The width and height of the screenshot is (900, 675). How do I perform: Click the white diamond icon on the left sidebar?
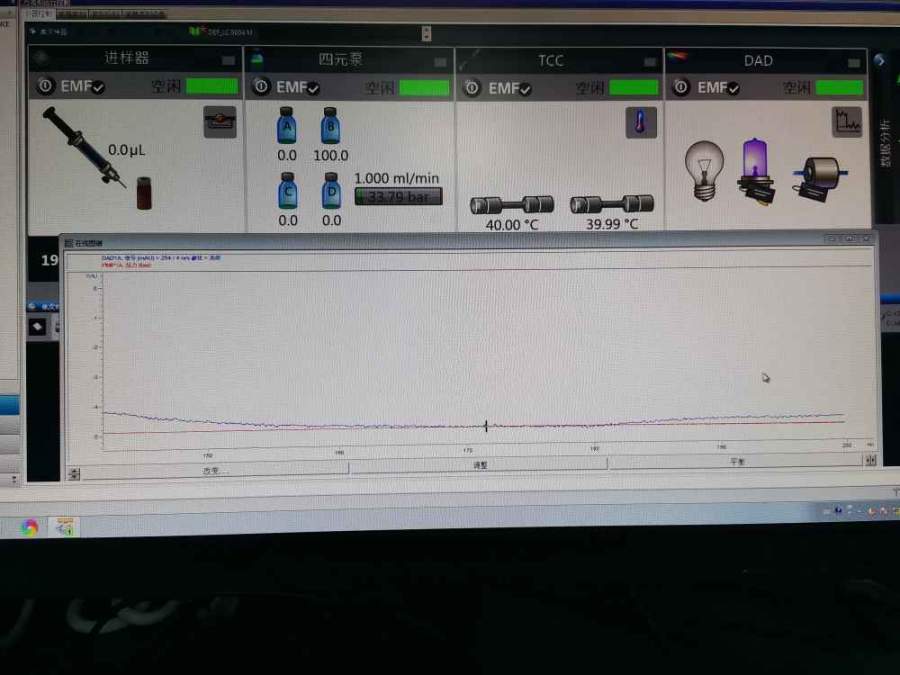coord(38,327)
